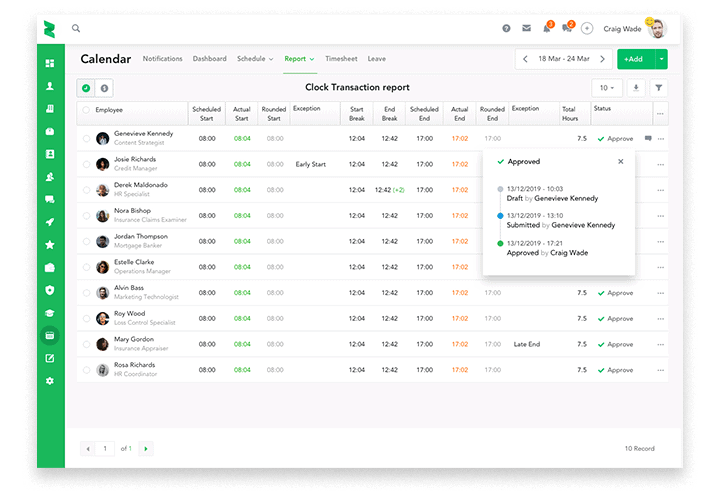Open comment icon on Genevieve Kennedy row
Viewport: 720px width, 500px height.
648,138
